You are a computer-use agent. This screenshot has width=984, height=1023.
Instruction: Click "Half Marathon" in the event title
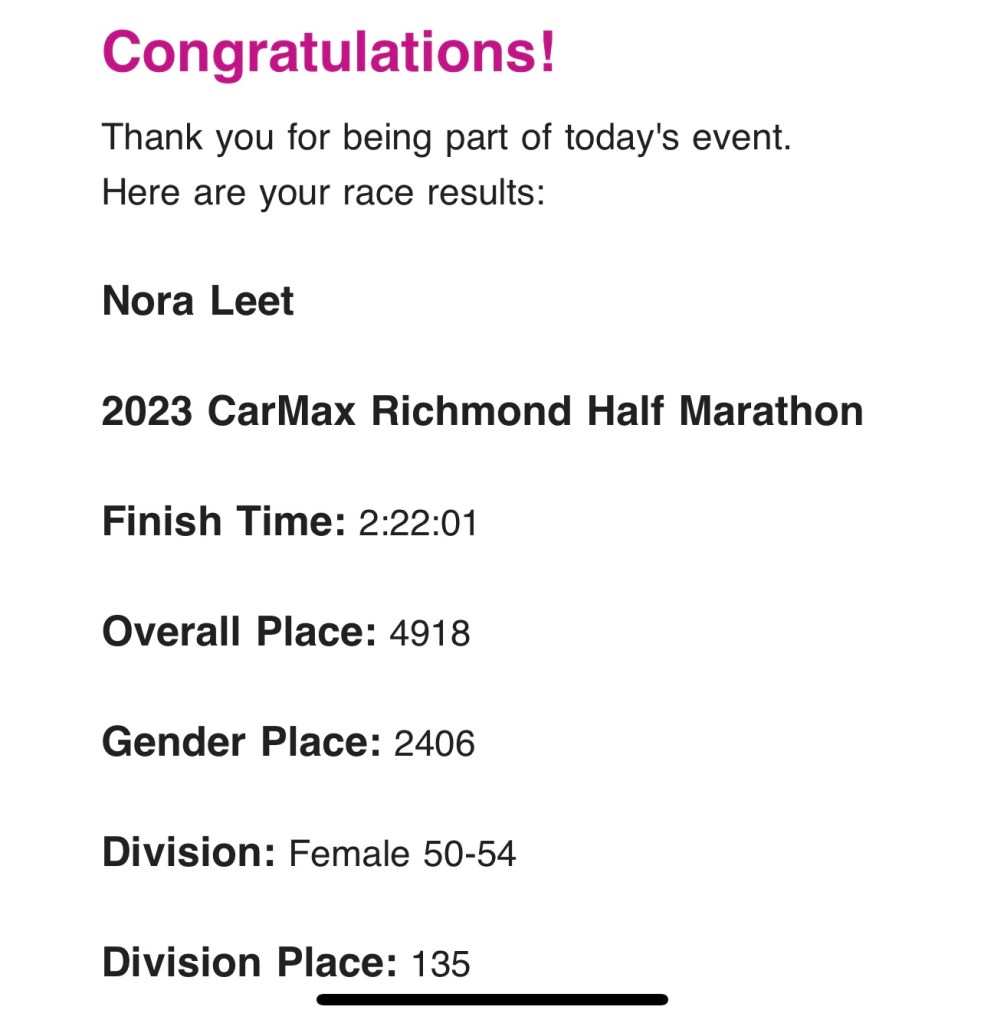click(x=724, y=411)
